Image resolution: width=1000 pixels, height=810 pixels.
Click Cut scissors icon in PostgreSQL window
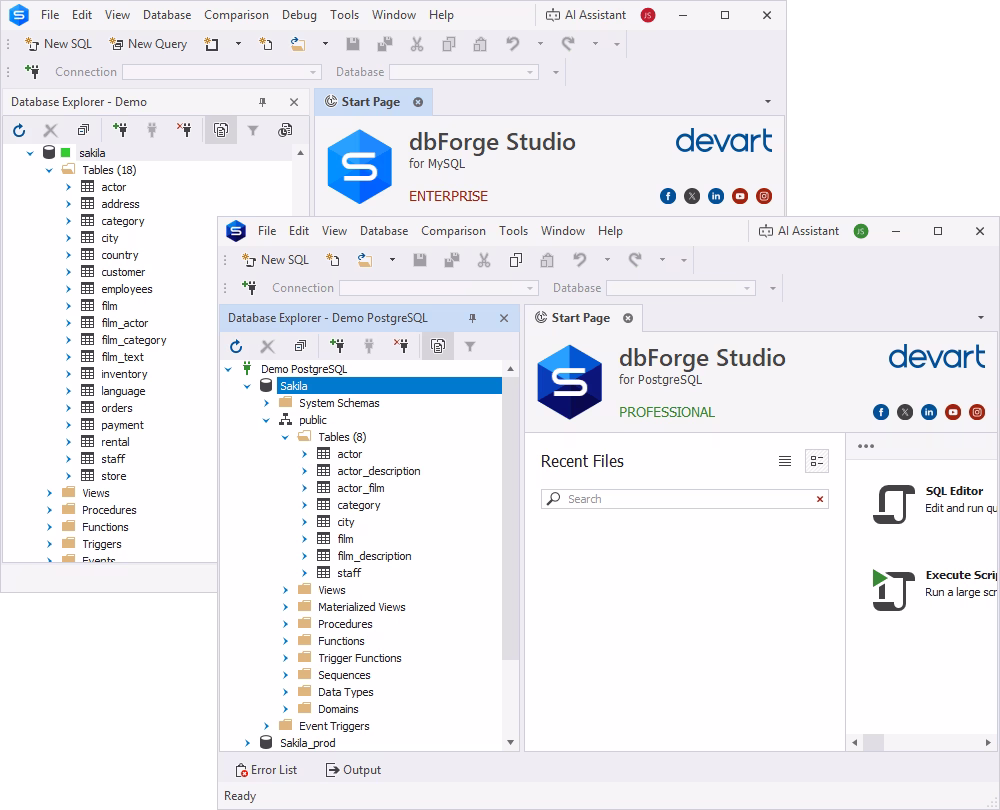pos(484,260)
